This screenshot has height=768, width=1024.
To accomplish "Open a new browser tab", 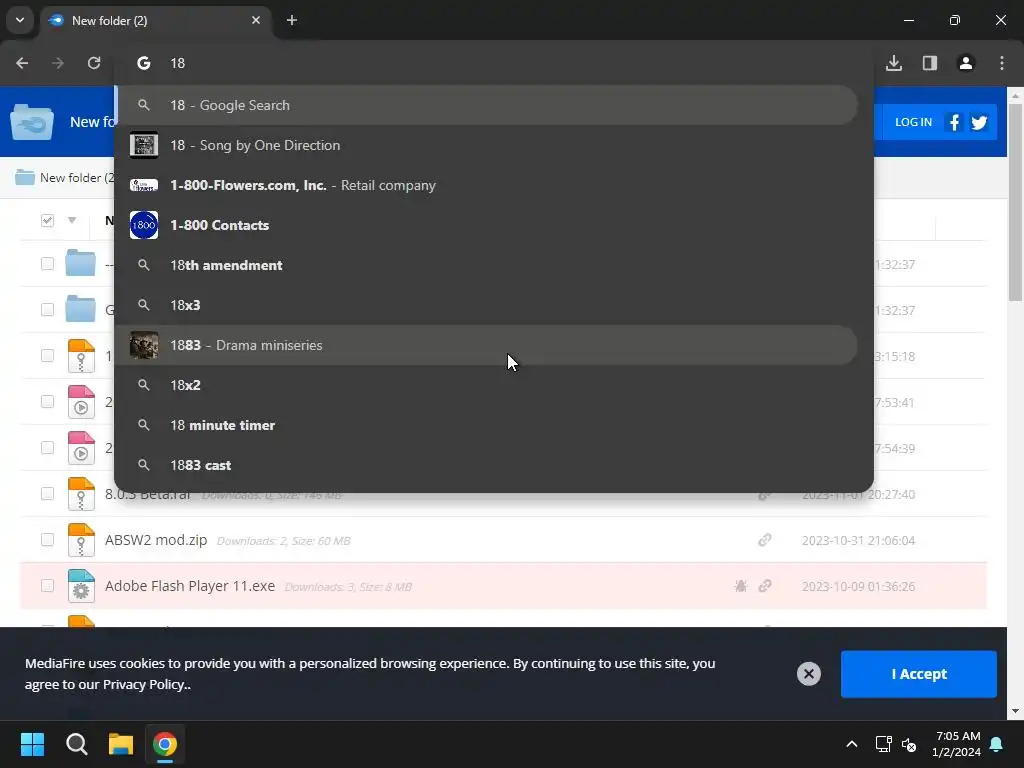I will [292, 20].
